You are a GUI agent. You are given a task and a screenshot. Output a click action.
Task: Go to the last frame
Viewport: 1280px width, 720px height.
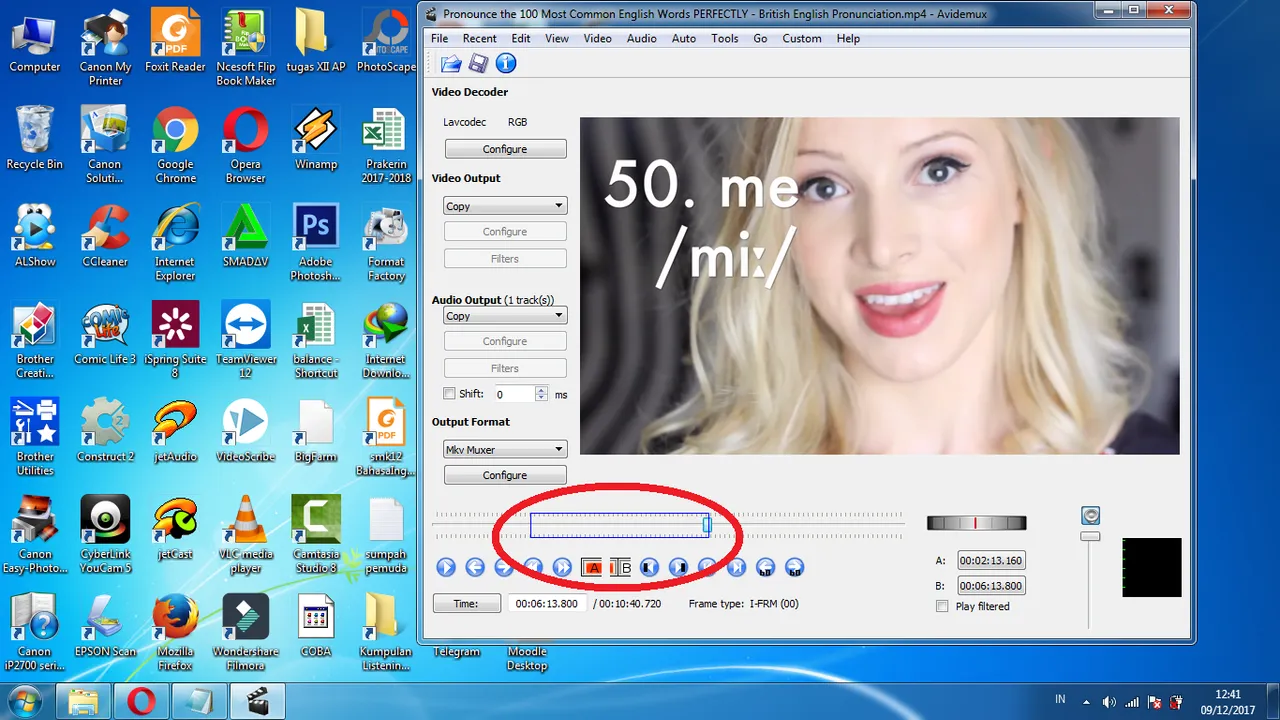(x=736, y=567)
